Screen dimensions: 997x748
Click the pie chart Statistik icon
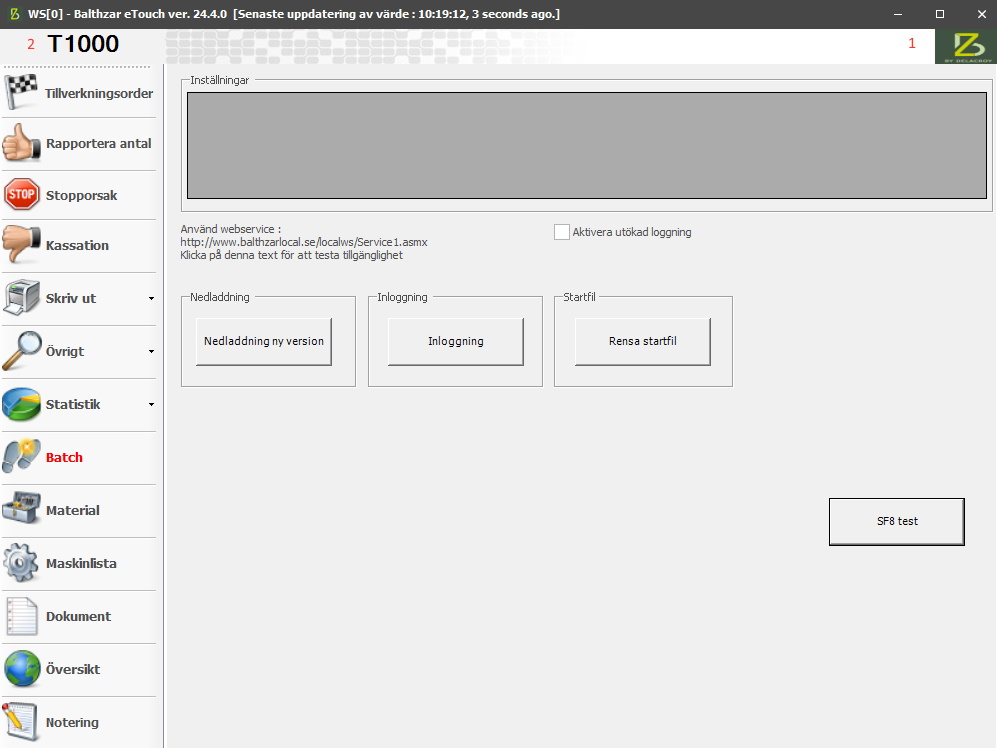pyautogui.click(x=22, y=404)
